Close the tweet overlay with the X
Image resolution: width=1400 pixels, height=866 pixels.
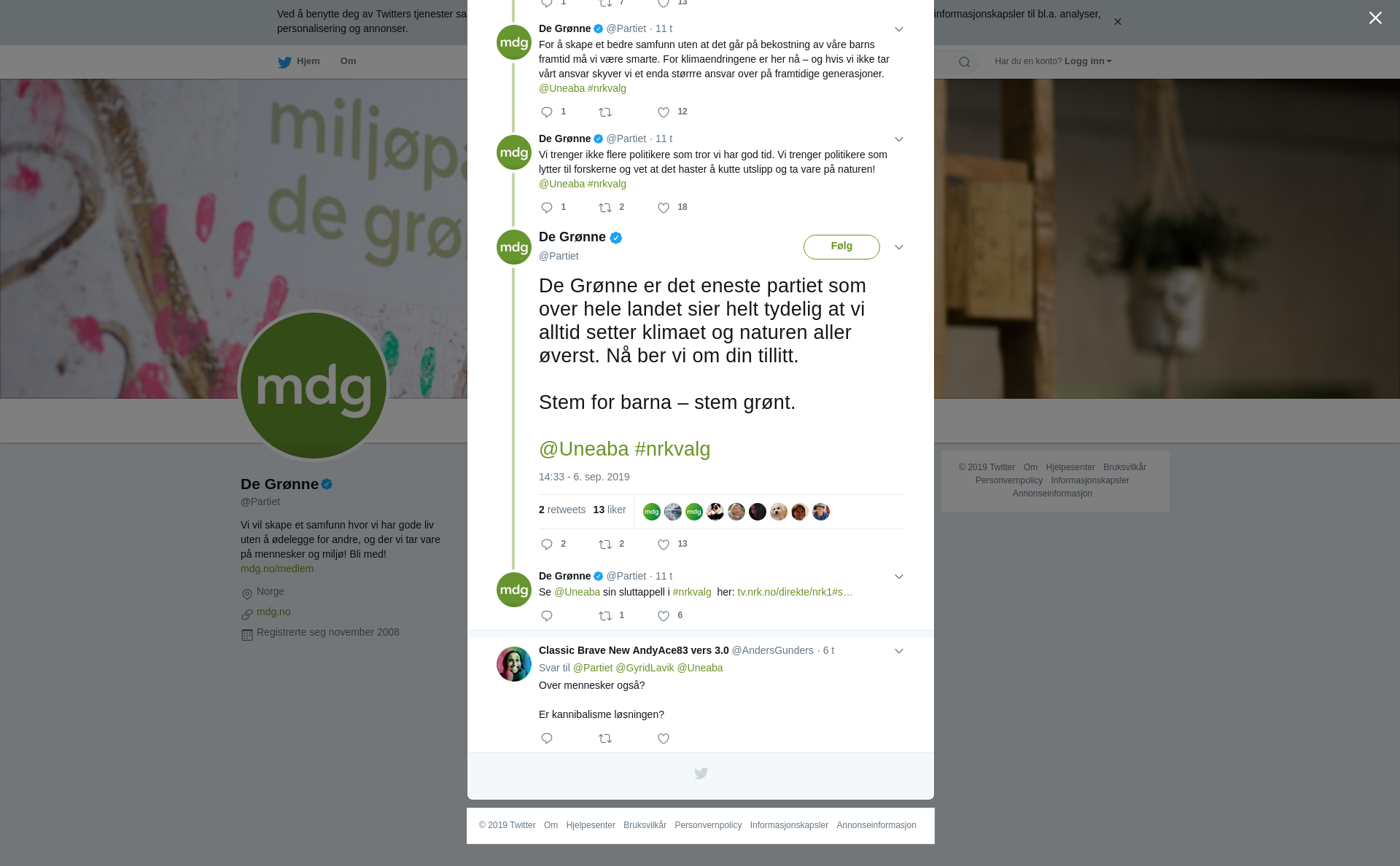pos(1375,17)
